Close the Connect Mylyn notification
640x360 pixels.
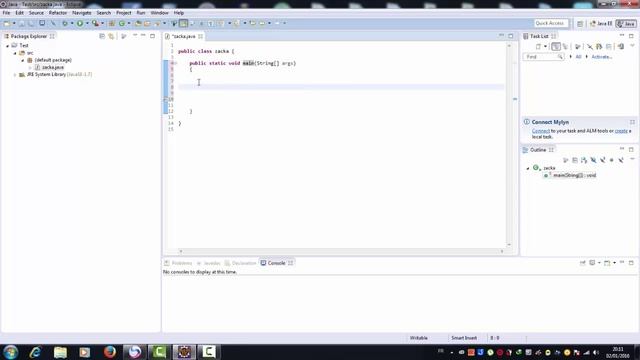point(632,122)
